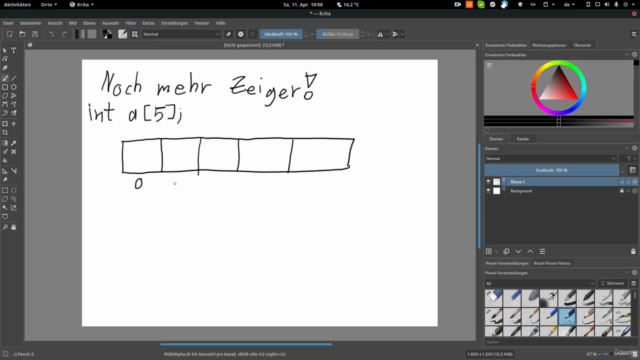640x360 pixels.
Task: Open the brush preset tag 'All' dropdown
Action: click(x=540, y=283)
